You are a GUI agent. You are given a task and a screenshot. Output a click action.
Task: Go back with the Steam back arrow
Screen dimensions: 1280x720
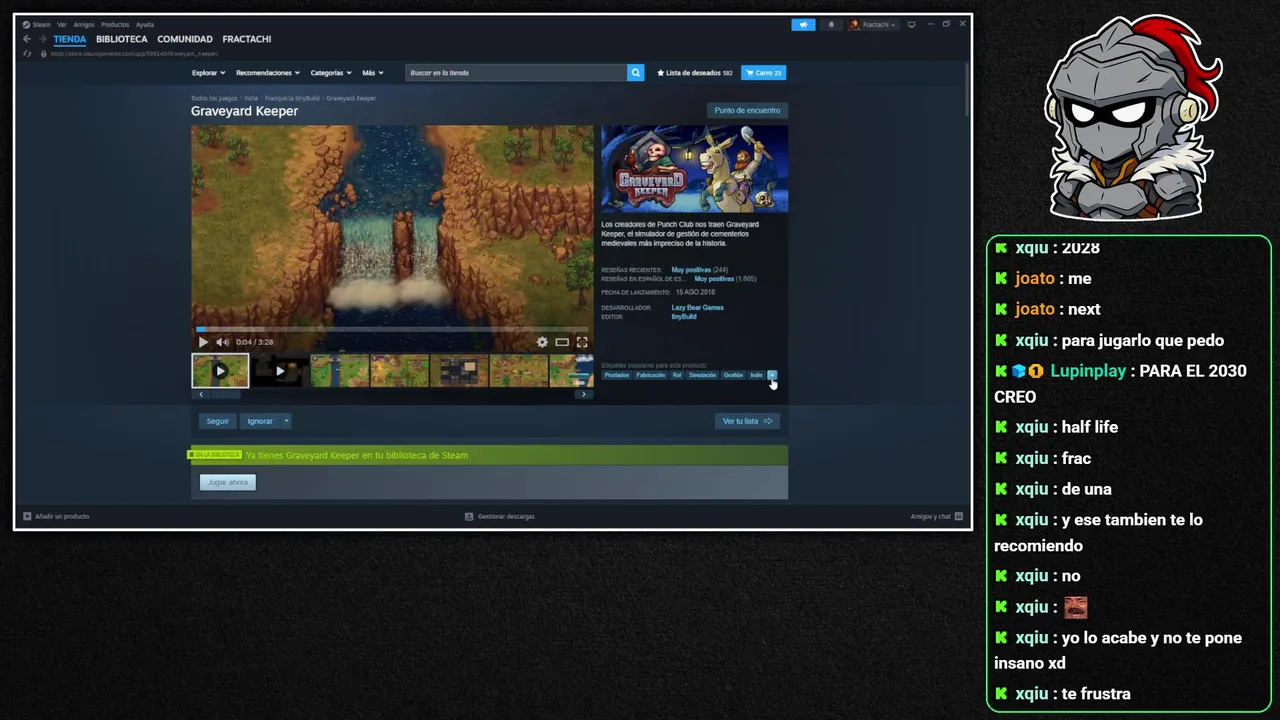click(27, 39)
